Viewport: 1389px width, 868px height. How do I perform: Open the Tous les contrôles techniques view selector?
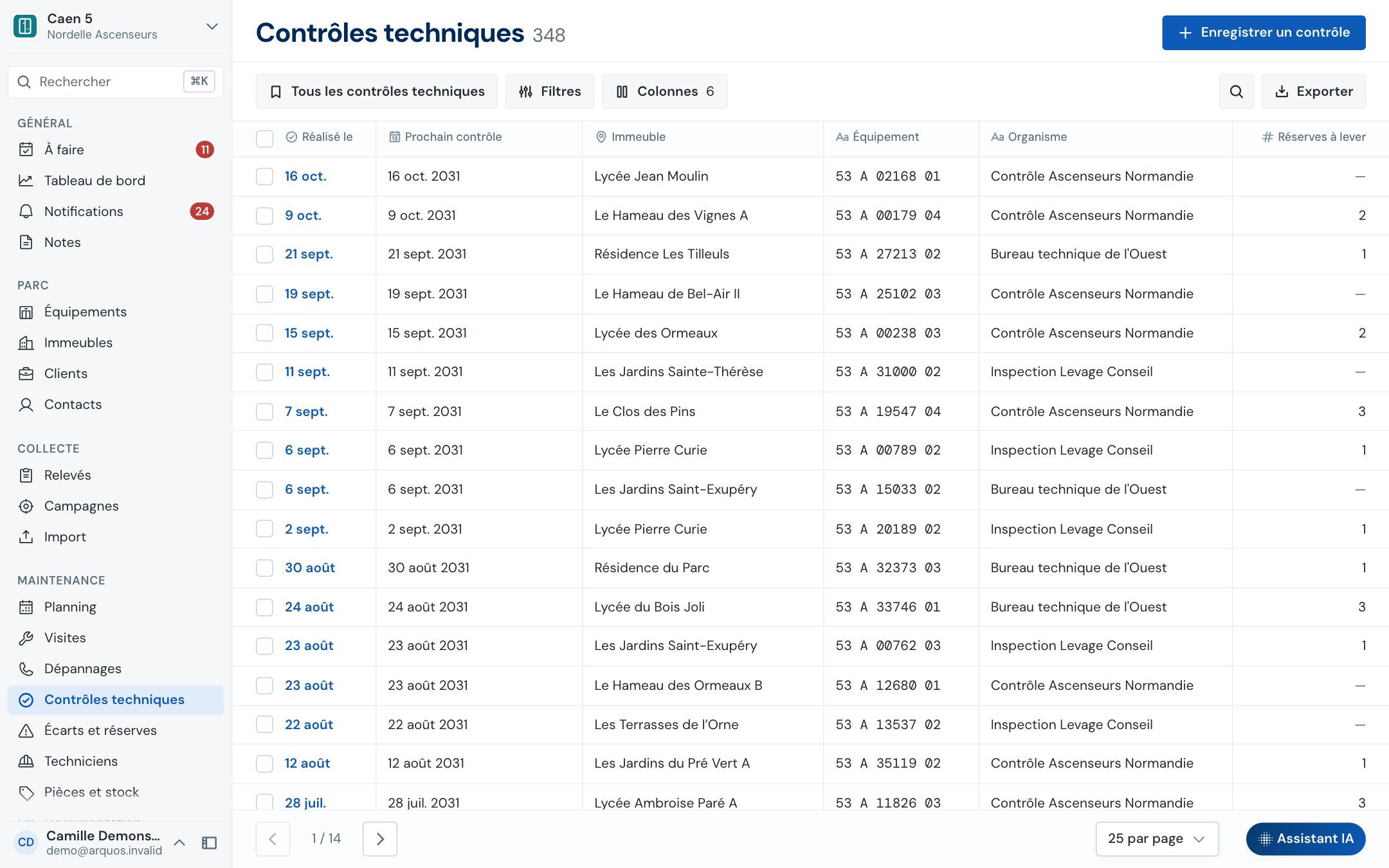[x=376, y=91]
